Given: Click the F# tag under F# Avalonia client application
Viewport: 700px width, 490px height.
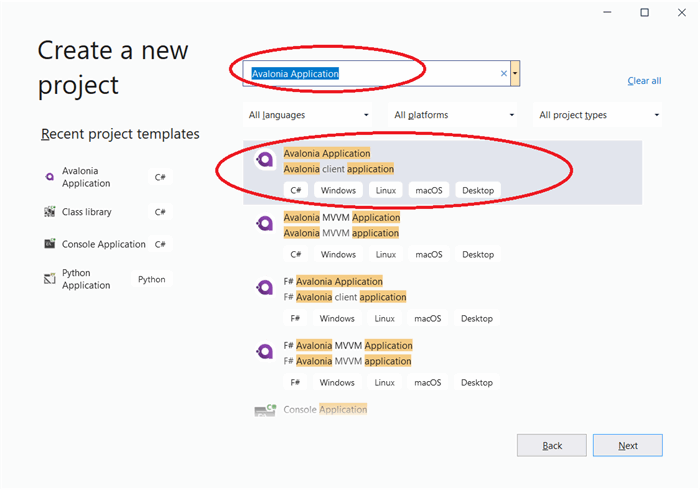Looking at the screenshot, I should [x=295, y=319].
